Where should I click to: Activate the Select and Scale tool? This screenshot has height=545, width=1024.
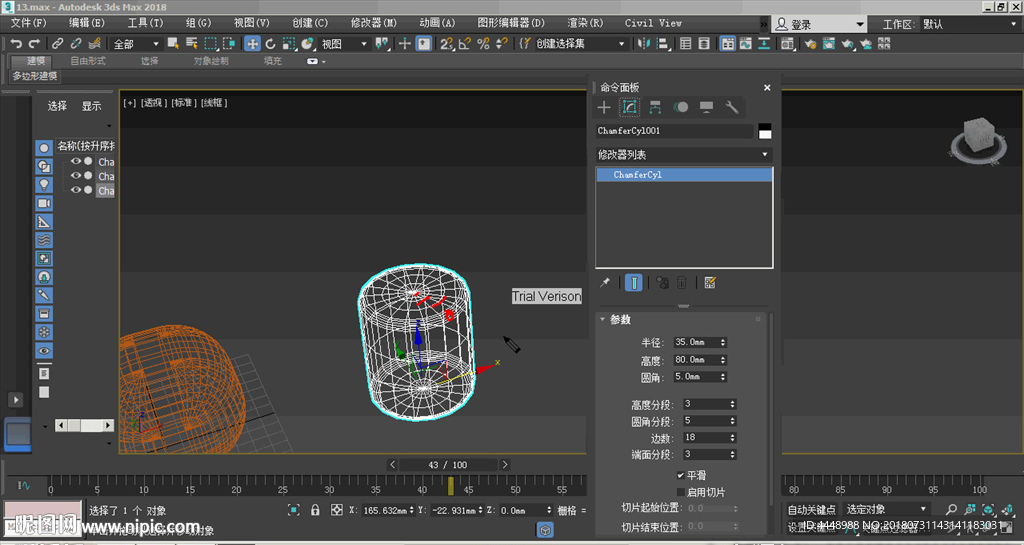(289, 44)
